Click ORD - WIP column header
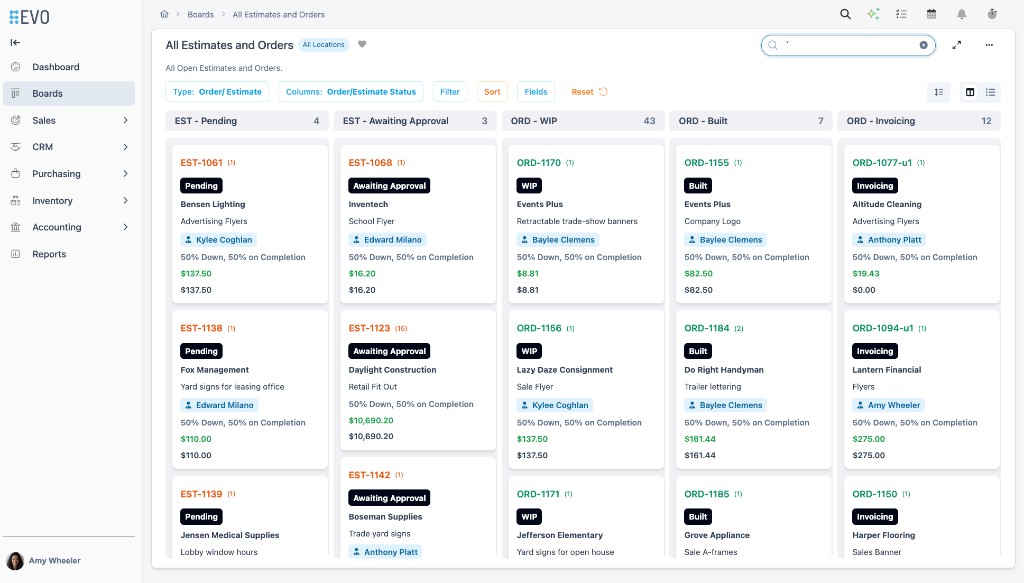Viewport: 1024px width, 583px height. point(583,121)
